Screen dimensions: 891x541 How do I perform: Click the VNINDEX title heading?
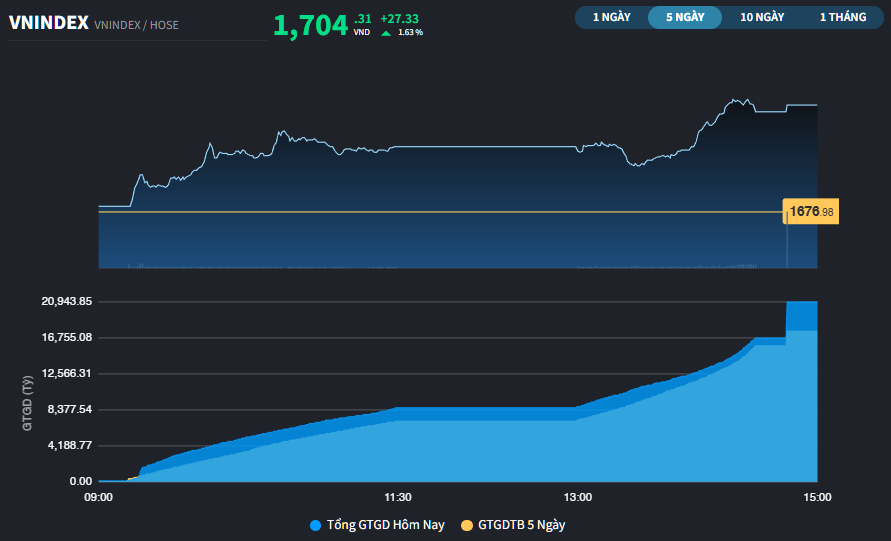pyautogui.click(x=48, y=22)
